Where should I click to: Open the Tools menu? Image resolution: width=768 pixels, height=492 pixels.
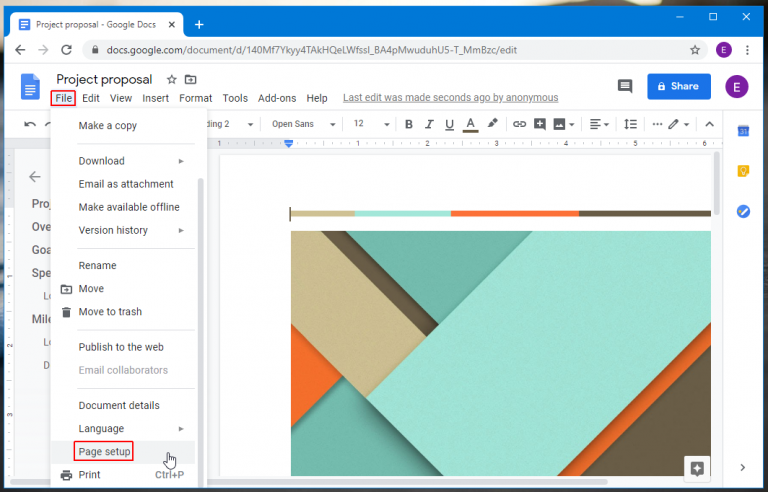(x=235, y=98)
